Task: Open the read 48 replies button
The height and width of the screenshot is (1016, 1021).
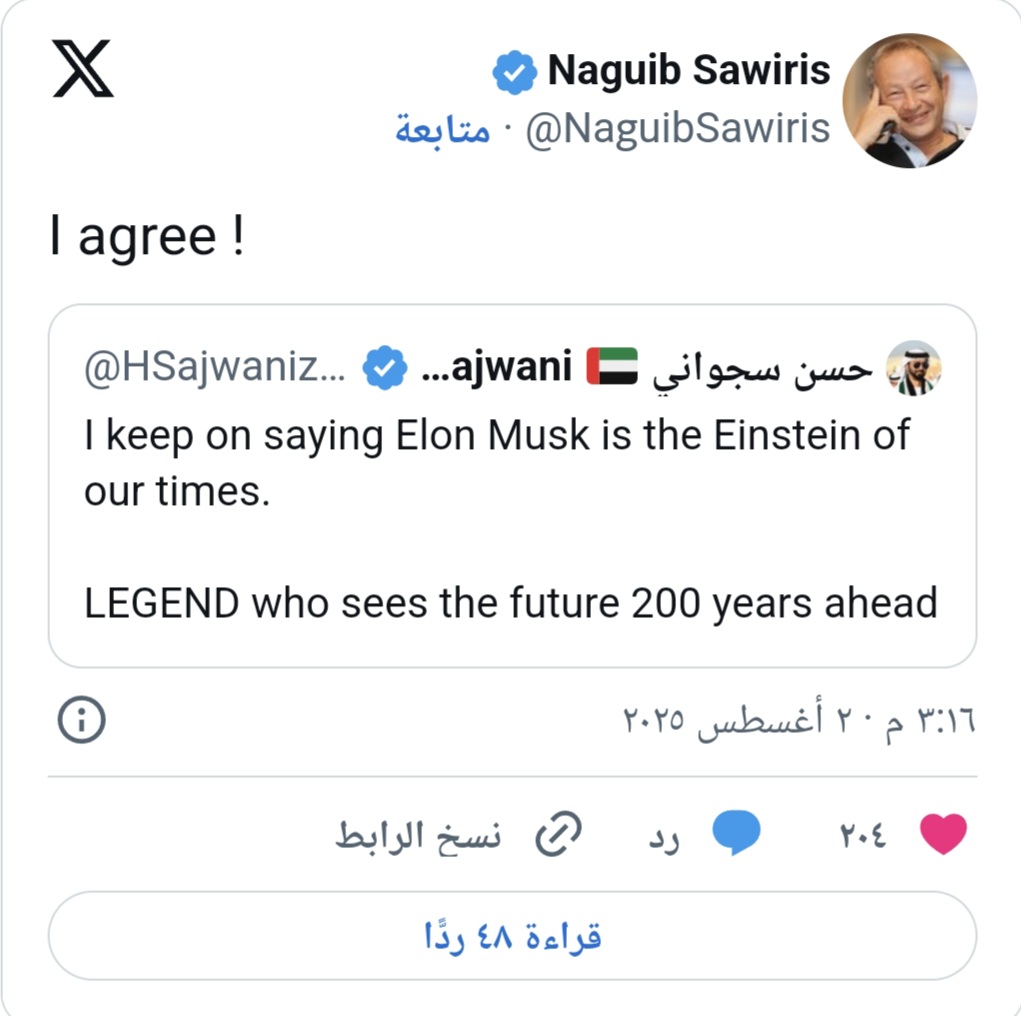Action: click(512, 936)
